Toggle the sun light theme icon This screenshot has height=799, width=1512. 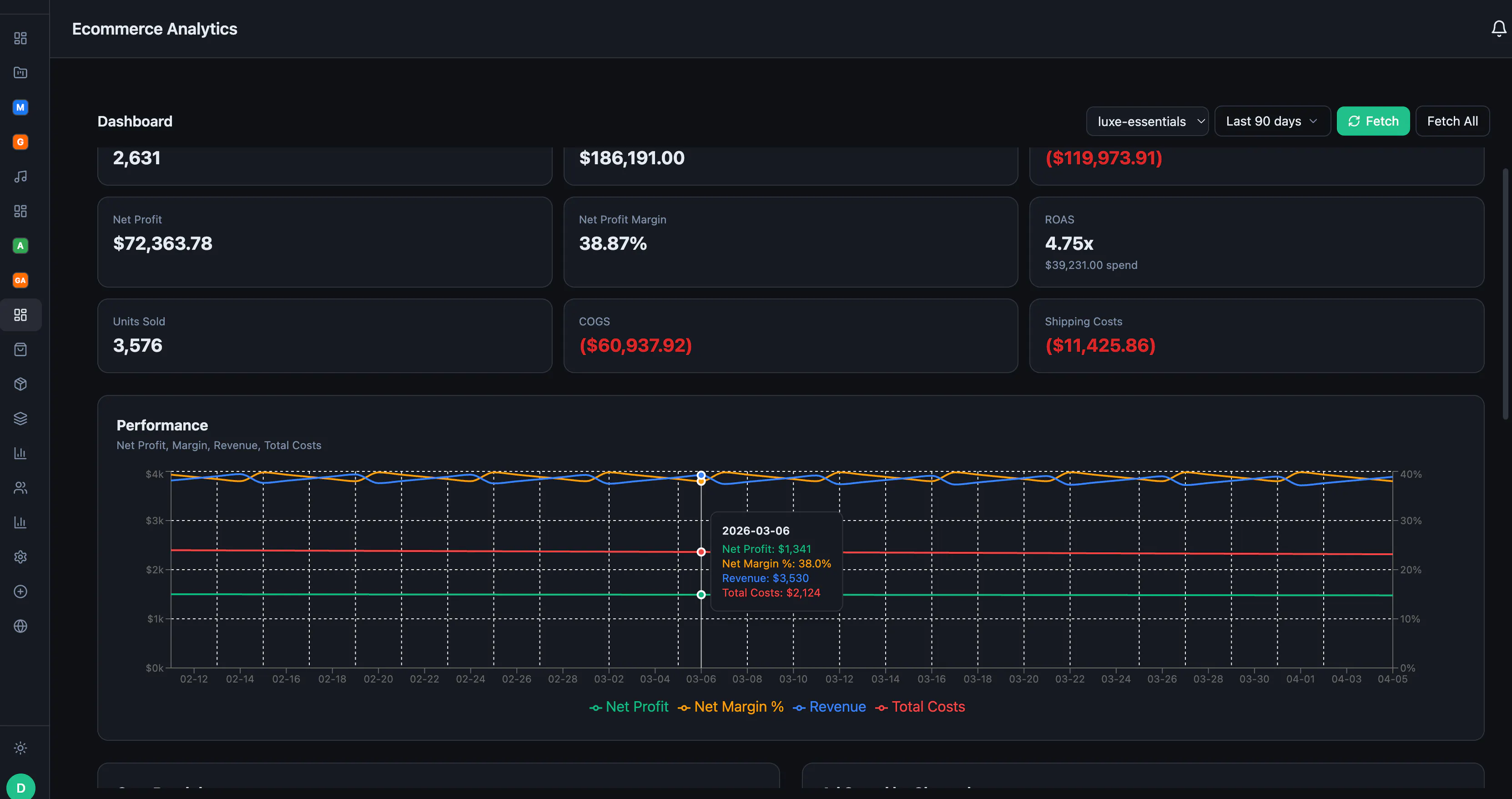click(x=20, y=748)
